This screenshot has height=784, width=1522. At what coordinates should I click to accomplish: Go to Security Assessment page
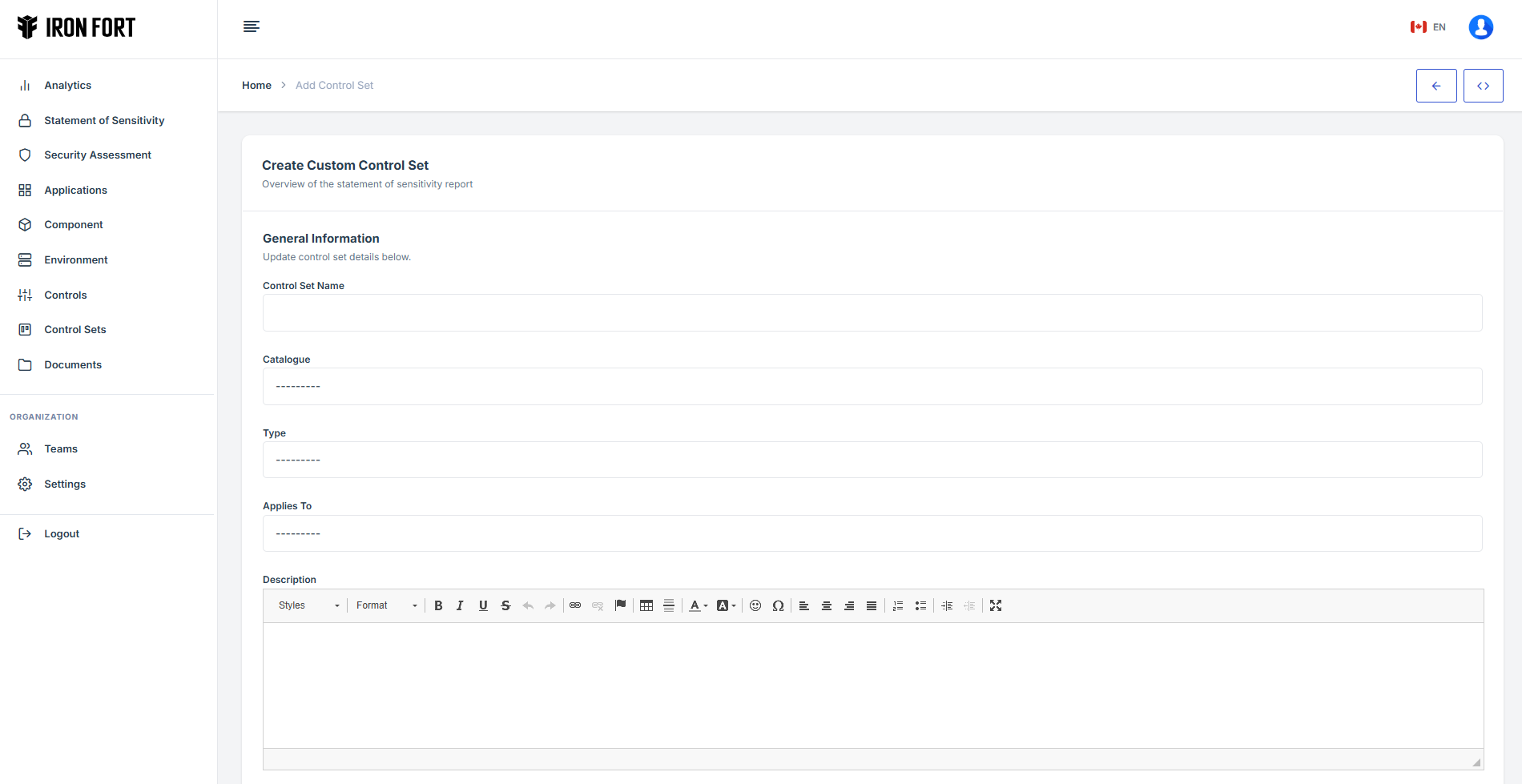pyautogui.click(x=98, y=155)
